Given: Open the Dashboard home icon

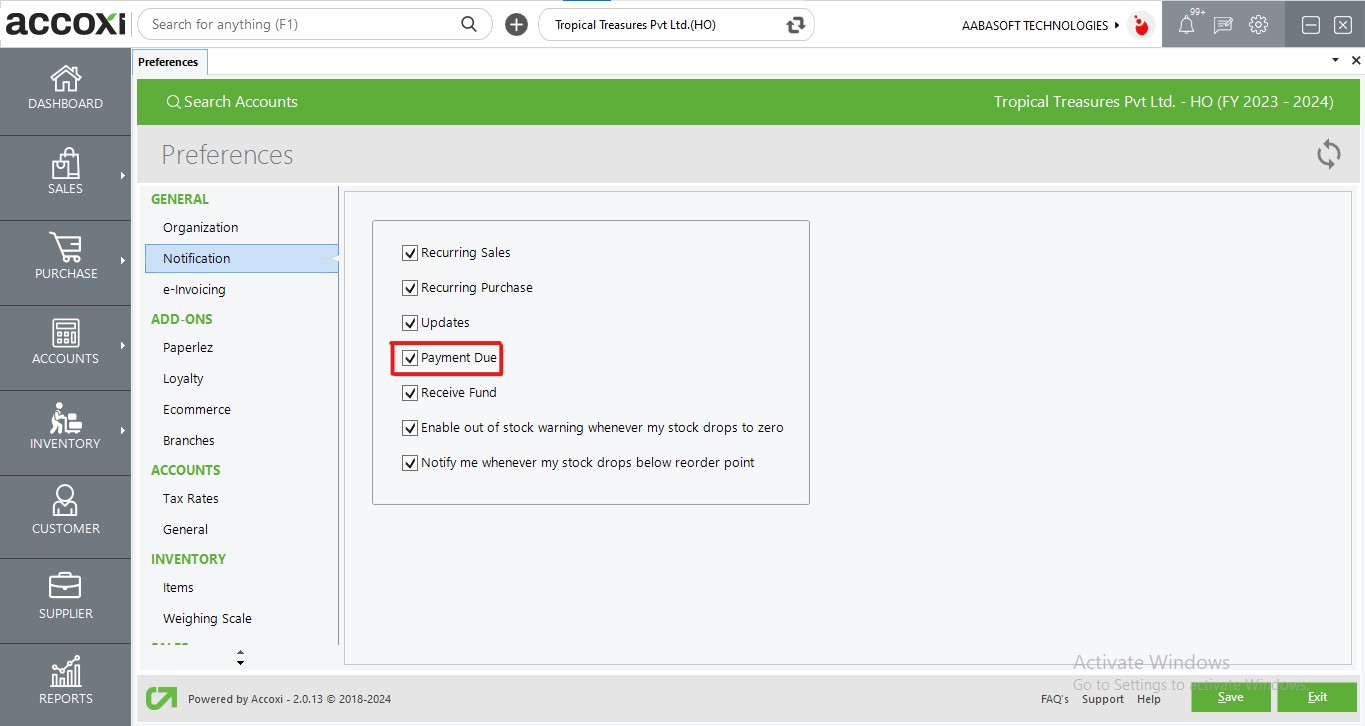Looking at the screenshot, I should tap(65, 79).
